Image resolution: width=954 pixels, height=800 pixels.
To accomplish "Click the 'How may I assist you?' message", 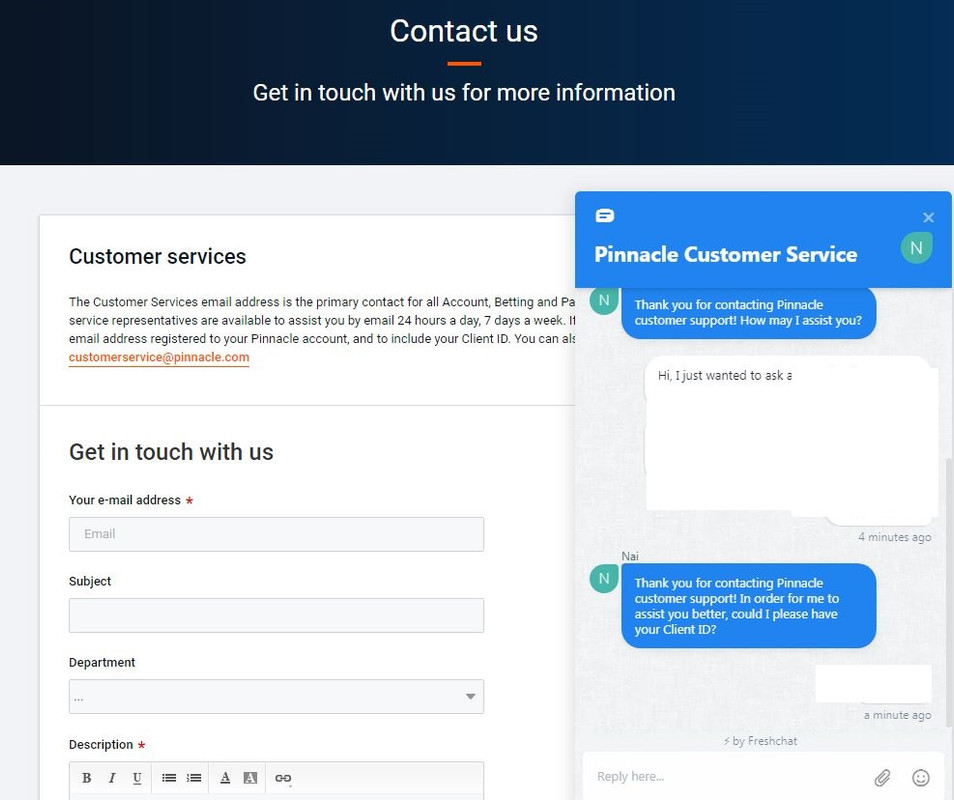I will tap(748, 313).
